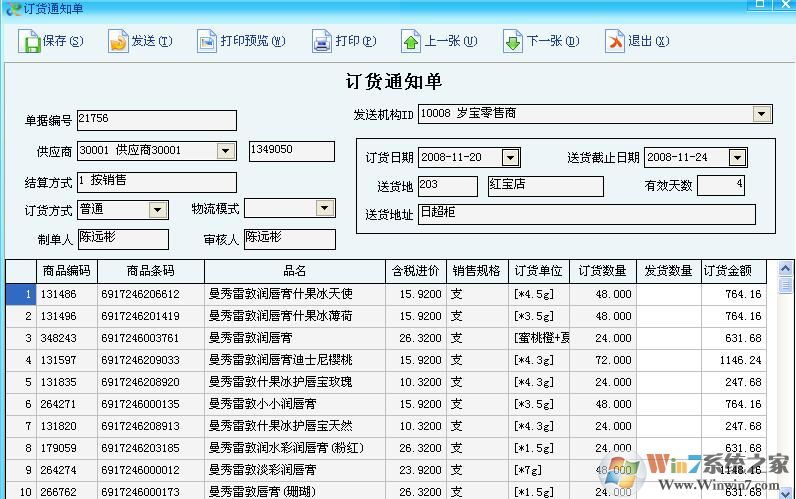This screenshot has width=796, height=499.
Task: Open the order method (订货方式) dropdown
Action: pos(158,209)
